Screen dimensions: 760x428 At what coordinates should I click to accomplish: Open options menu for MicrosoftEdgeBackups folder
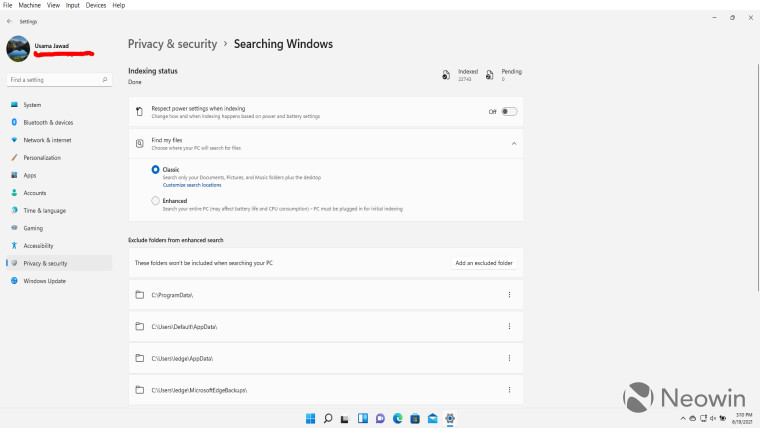click(x=509, y=390)
